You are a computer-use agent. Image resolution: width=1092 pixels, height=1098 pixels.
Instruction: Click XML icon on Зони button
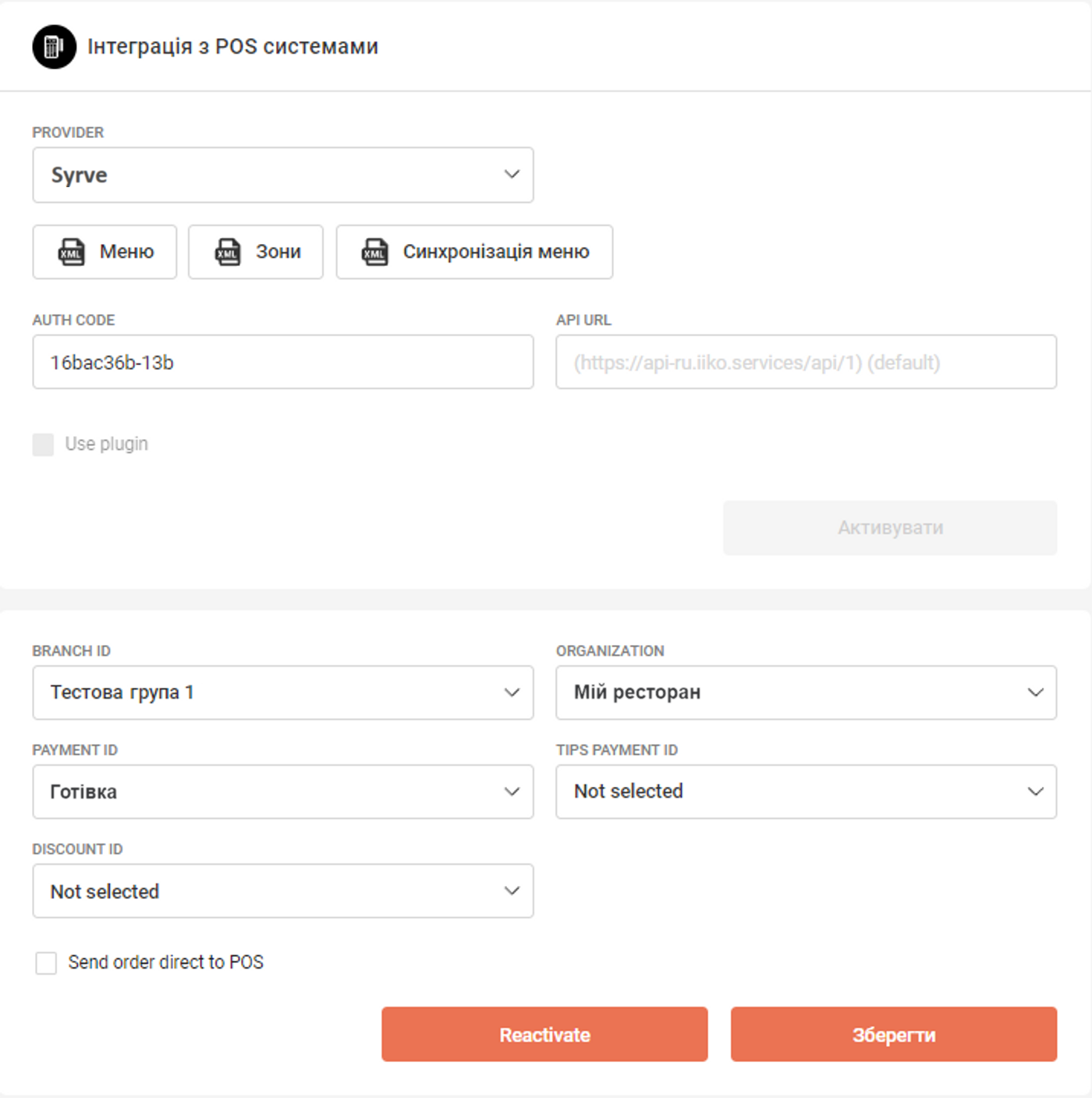227,252
